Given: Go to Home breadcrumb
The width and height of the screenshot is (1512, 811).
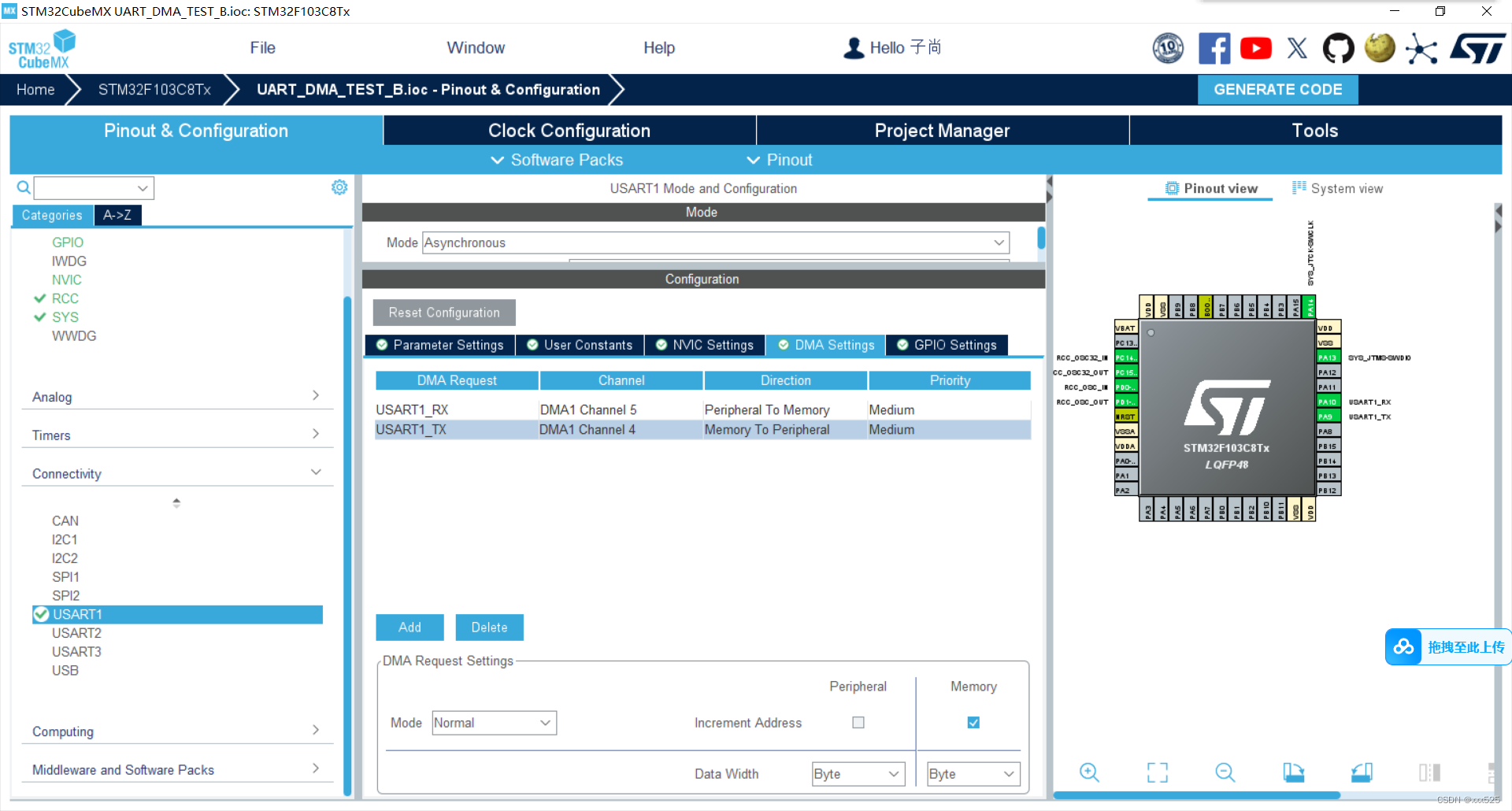Looking at the screenshot, I should (35, 90).
